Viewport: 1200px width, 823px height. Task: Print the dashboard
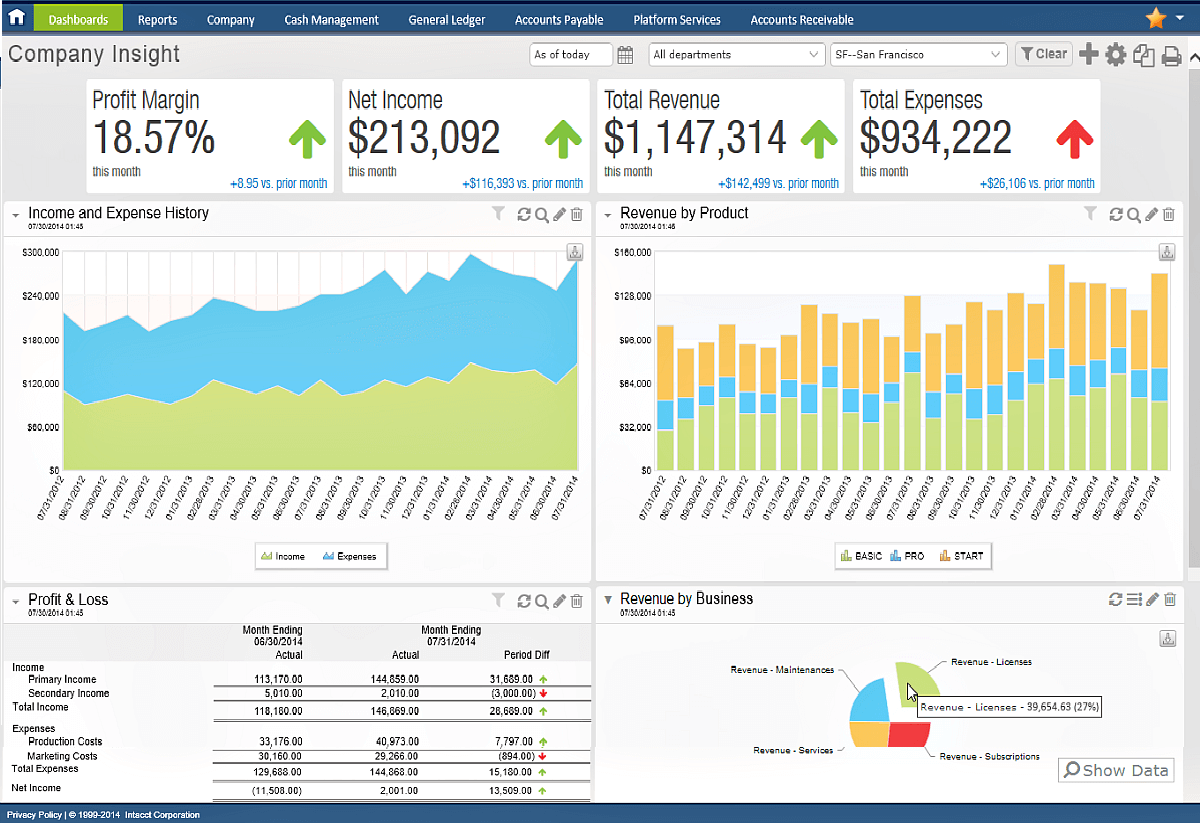point(1168,54)
